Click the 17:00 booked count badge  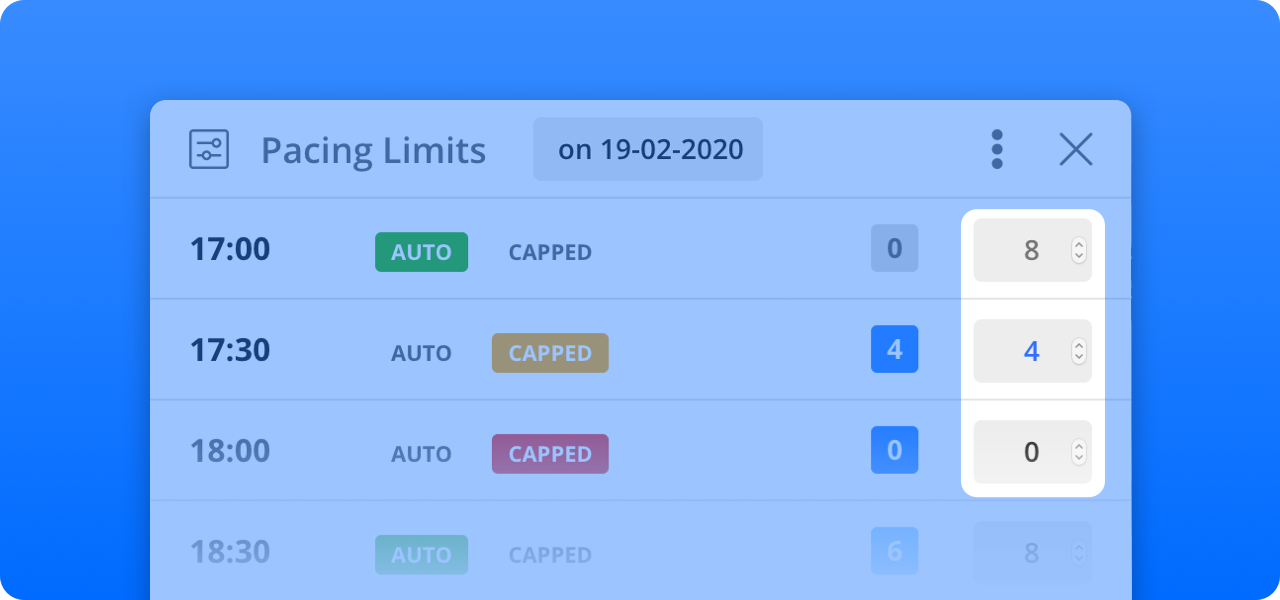tap(894, 248)
